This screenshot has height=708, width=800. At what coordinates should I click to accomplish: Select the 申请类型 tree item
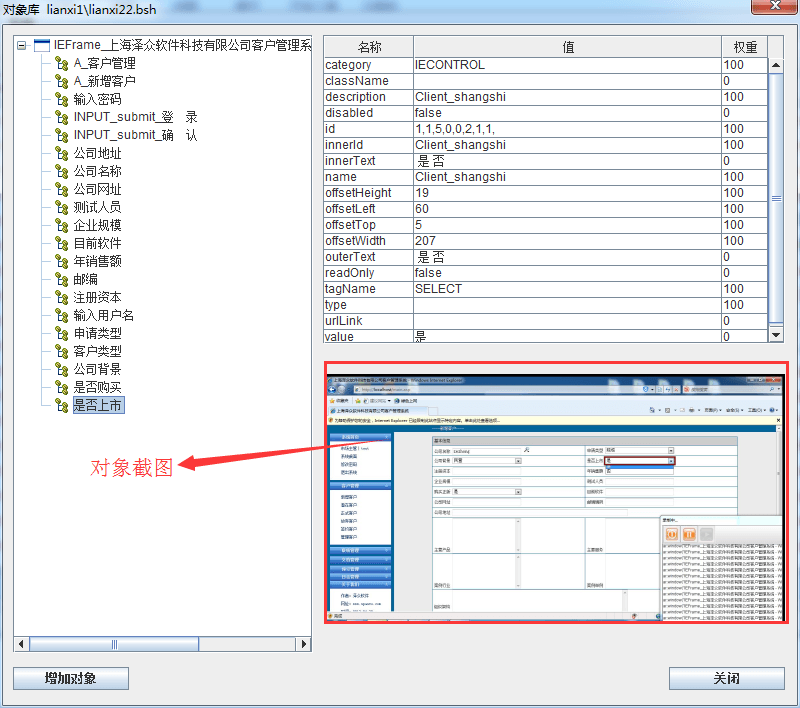pyautogui.click(x=97, y=334)
